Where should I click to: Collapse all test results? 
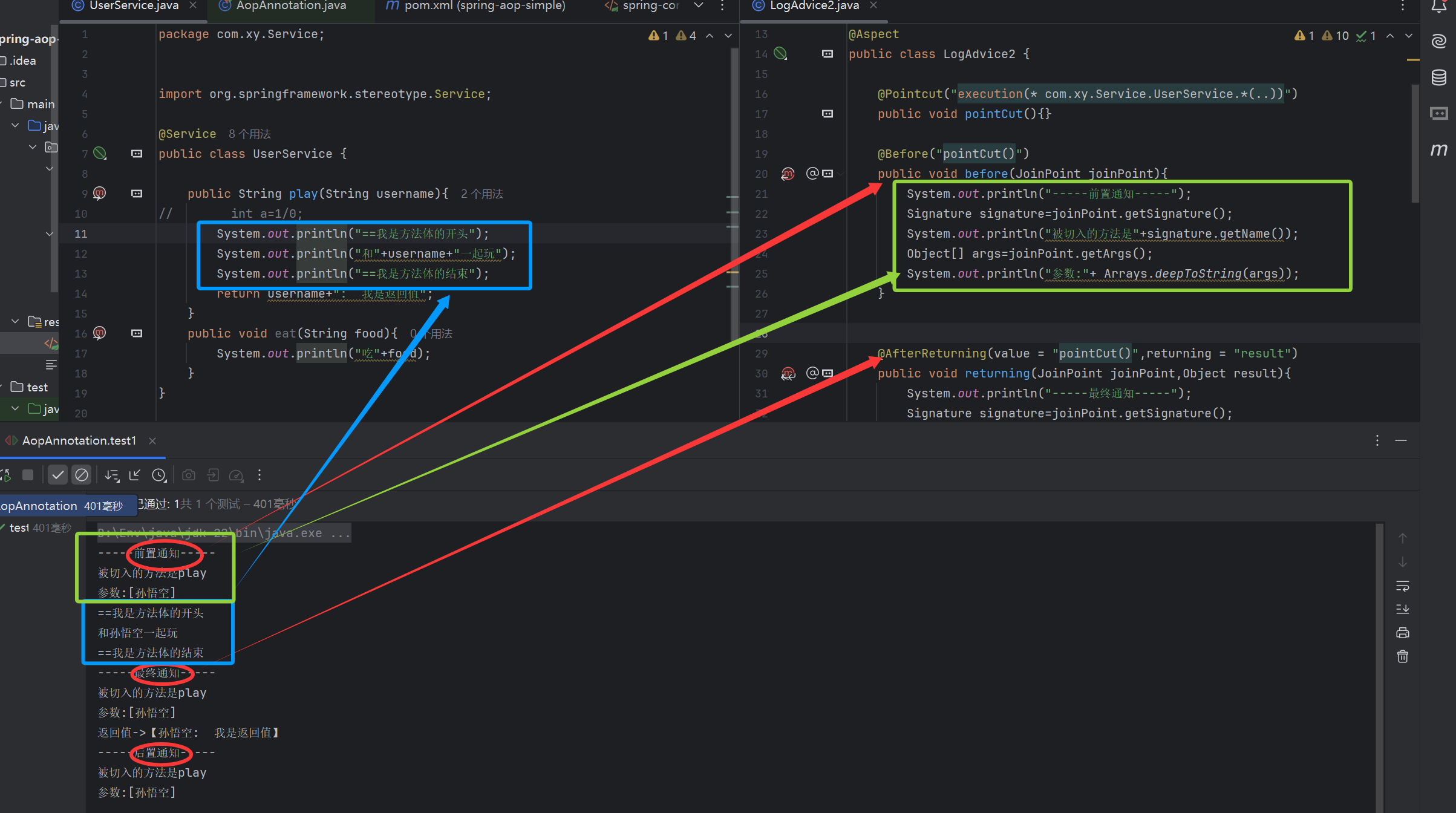pos(134,475)
